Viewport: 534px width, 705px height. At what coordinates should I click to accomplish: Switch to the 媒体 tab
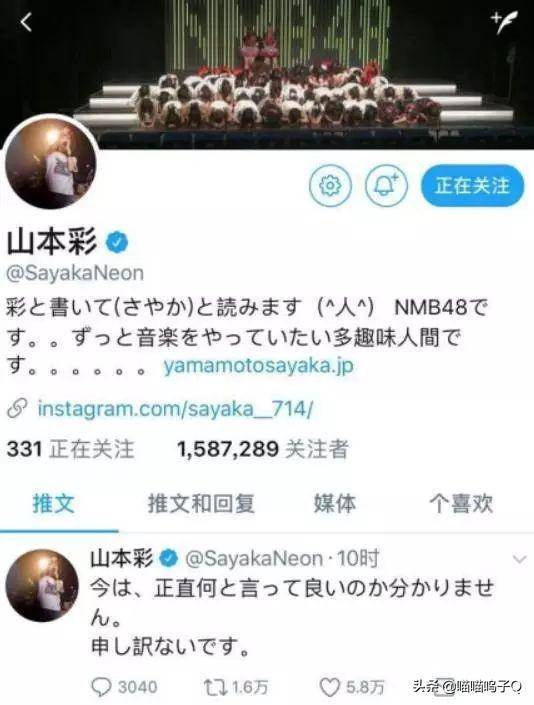pos(335,504)
